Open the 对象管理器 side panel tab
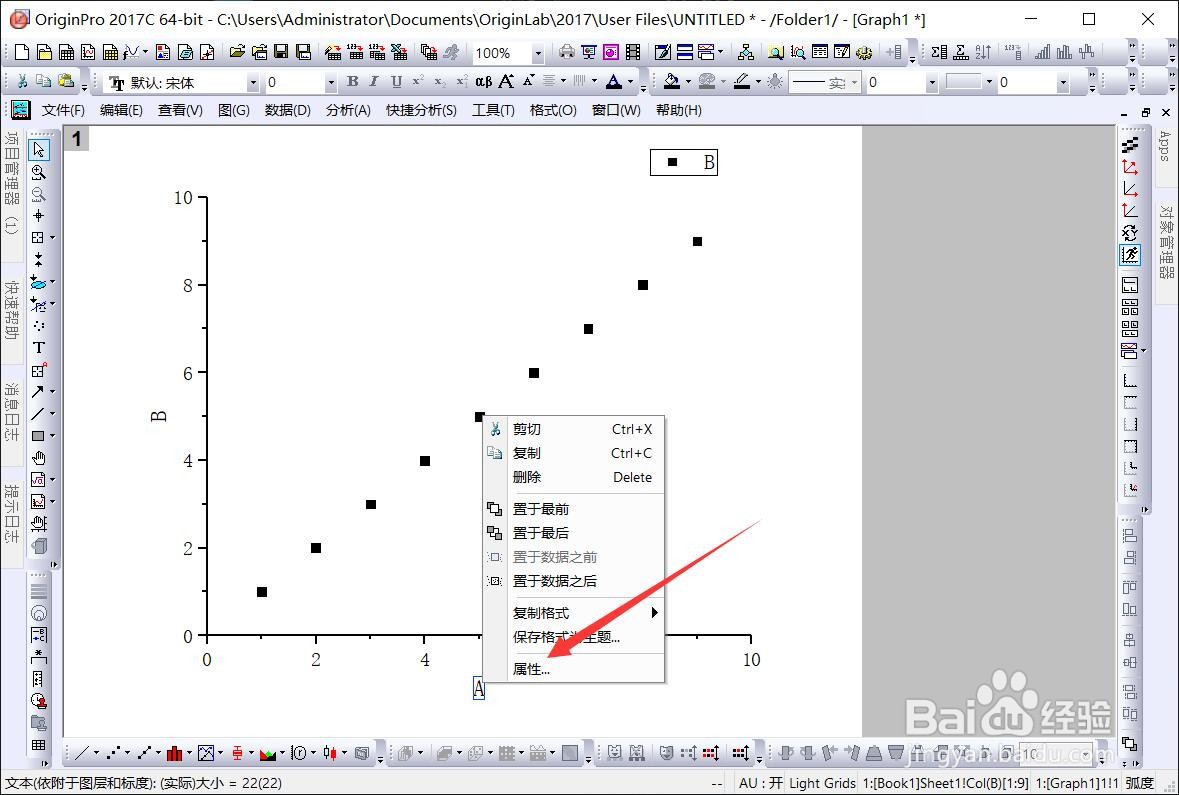Viewport: 1179px width, 795px height. pyautogui.click(x=1165, y=241)
